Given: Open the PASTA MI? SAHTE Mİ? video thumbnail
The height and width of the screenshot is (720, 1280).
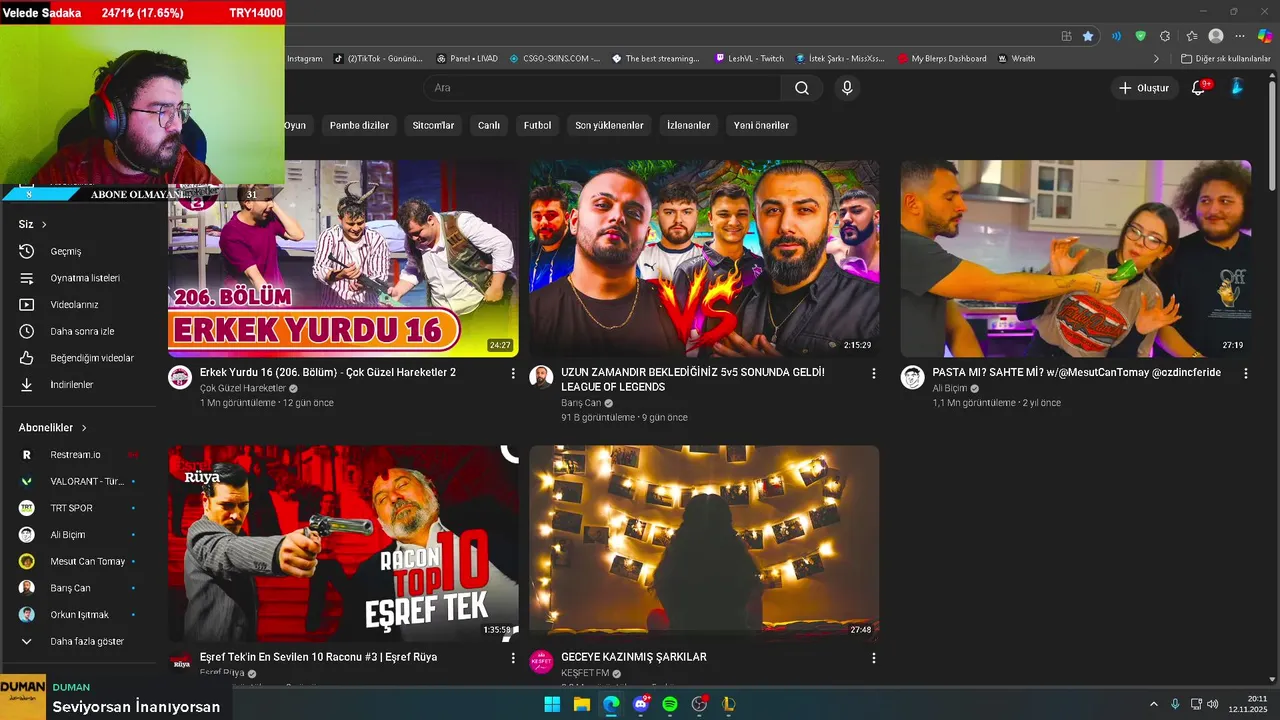Looking at the screenshot, I should coord(1075,258).
